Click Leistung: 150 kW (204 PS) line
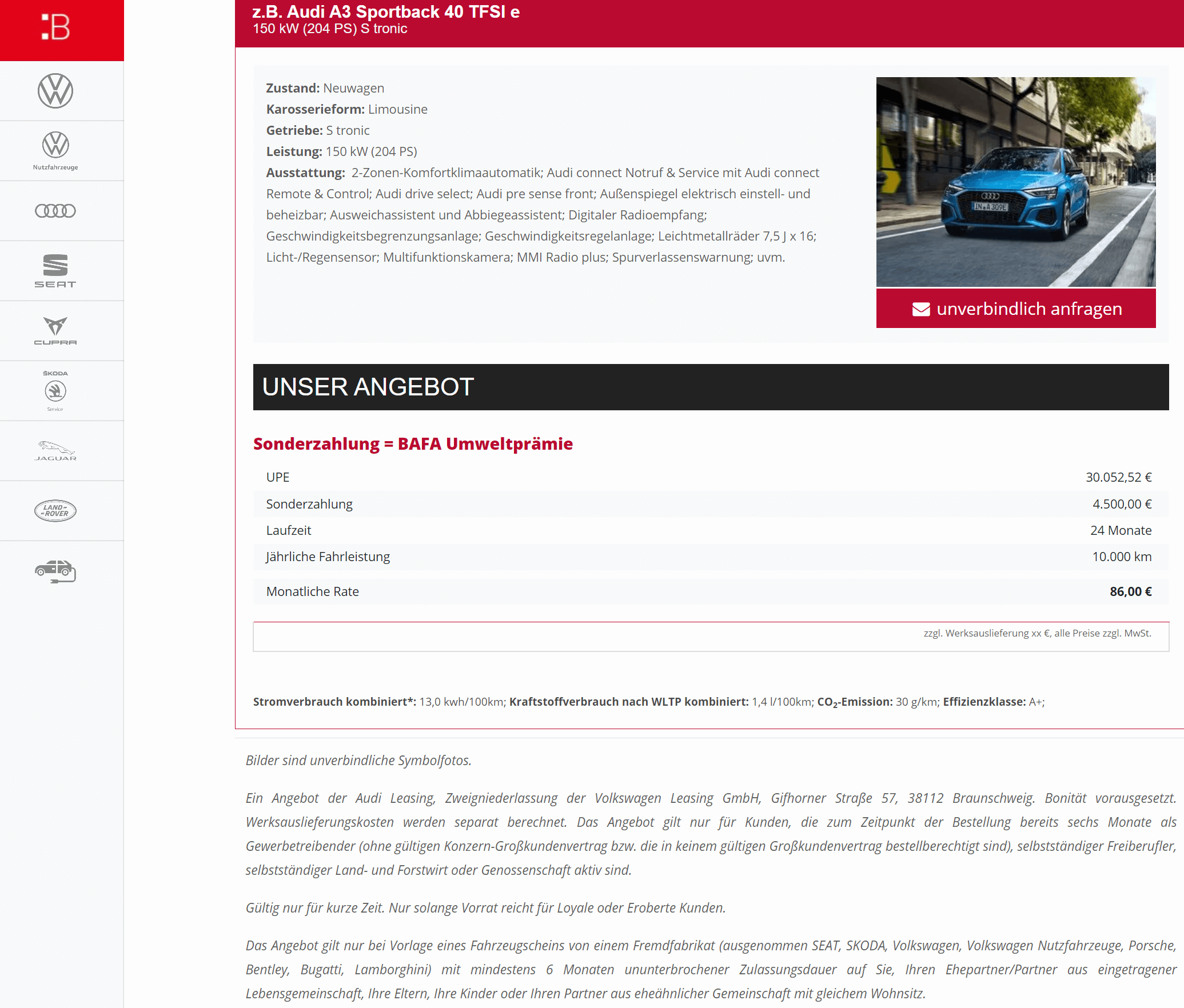This screenshot has height=1008, width=1184. pos(342,151)
